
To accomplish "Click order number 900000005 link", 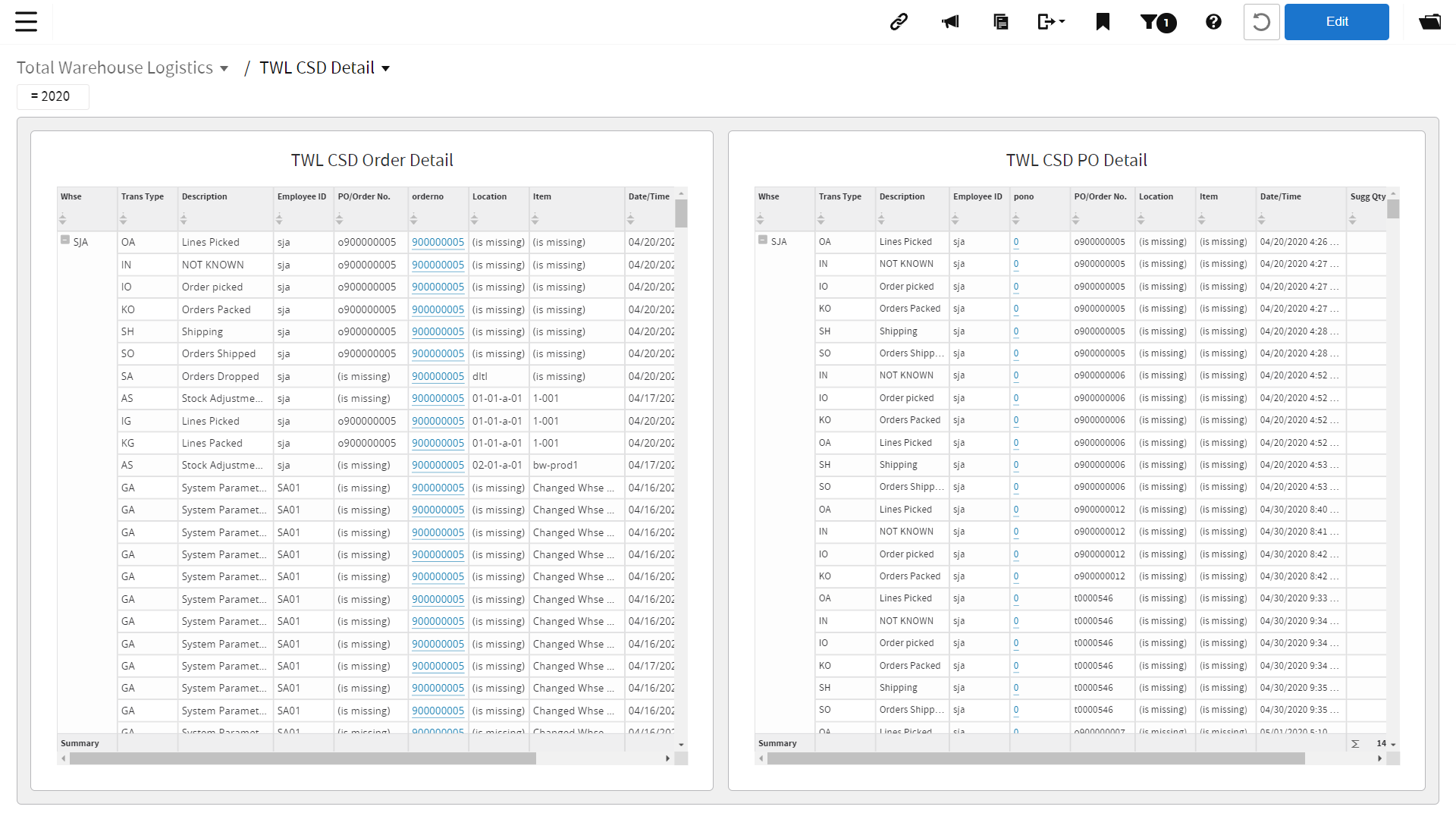I will [x=437, y=242].
